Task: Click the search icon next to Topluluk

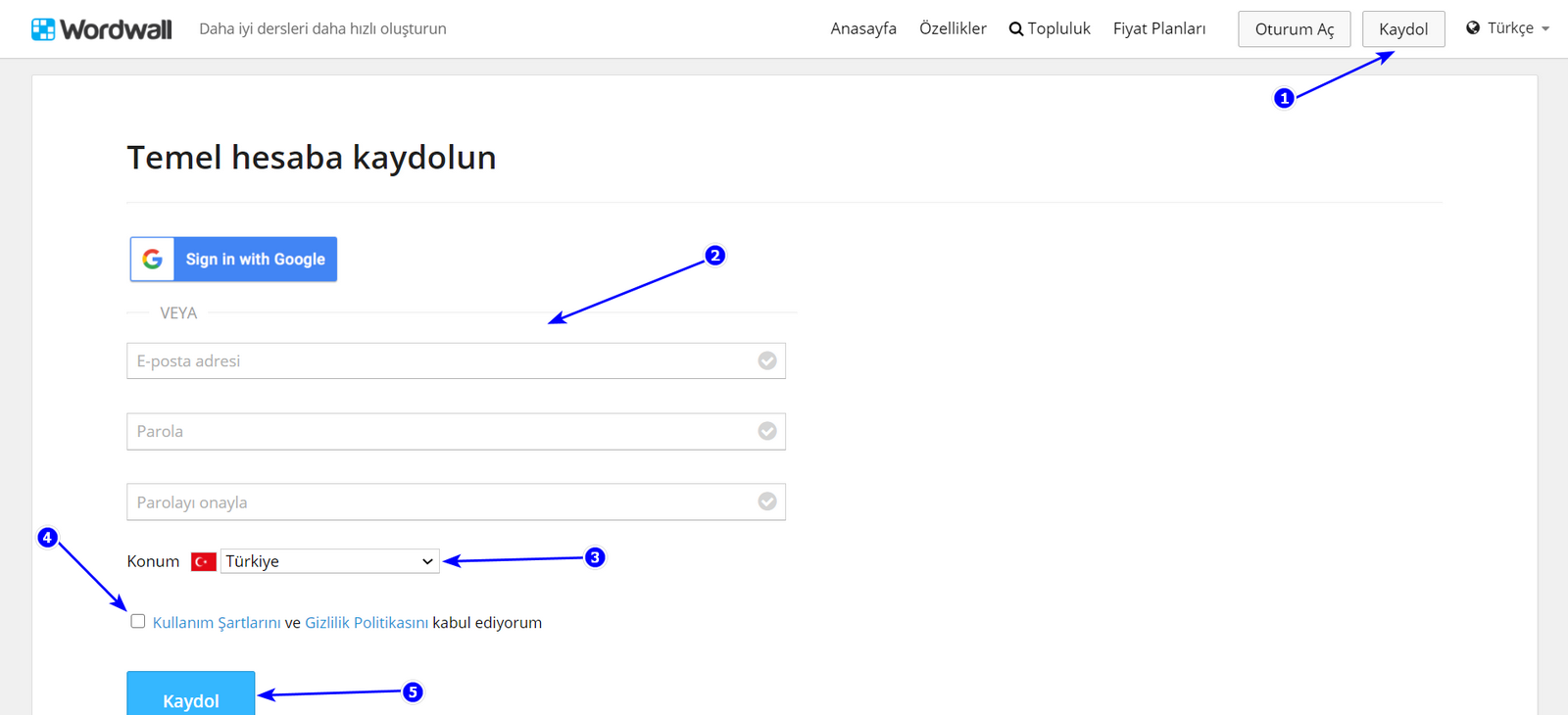Action: (x=1016, y=28)
